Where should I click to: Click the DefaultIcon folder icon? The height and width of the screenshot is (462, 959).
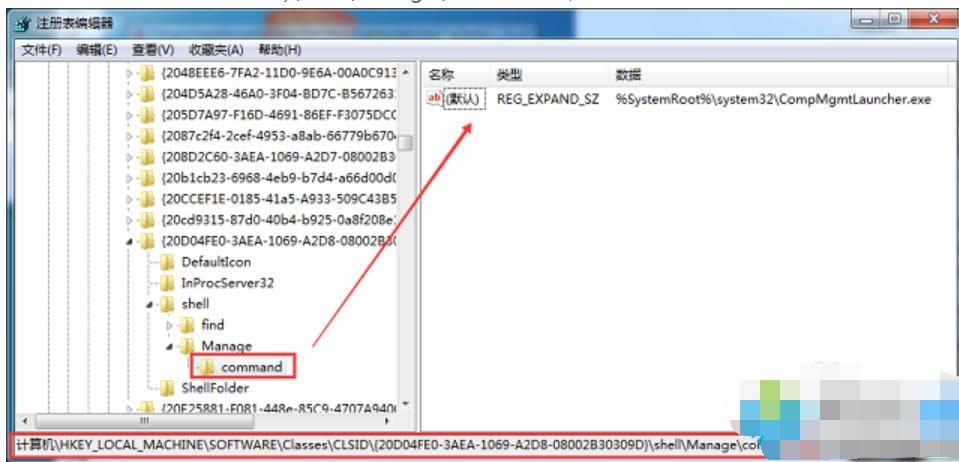click(x=169, y=261)
